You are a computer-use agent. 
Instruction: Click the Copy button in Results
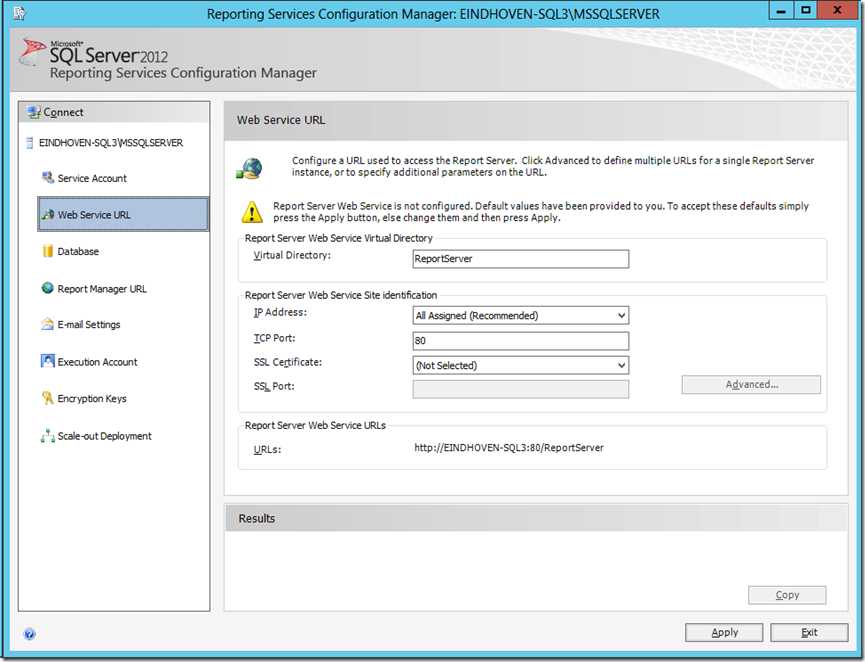point(787,595)
